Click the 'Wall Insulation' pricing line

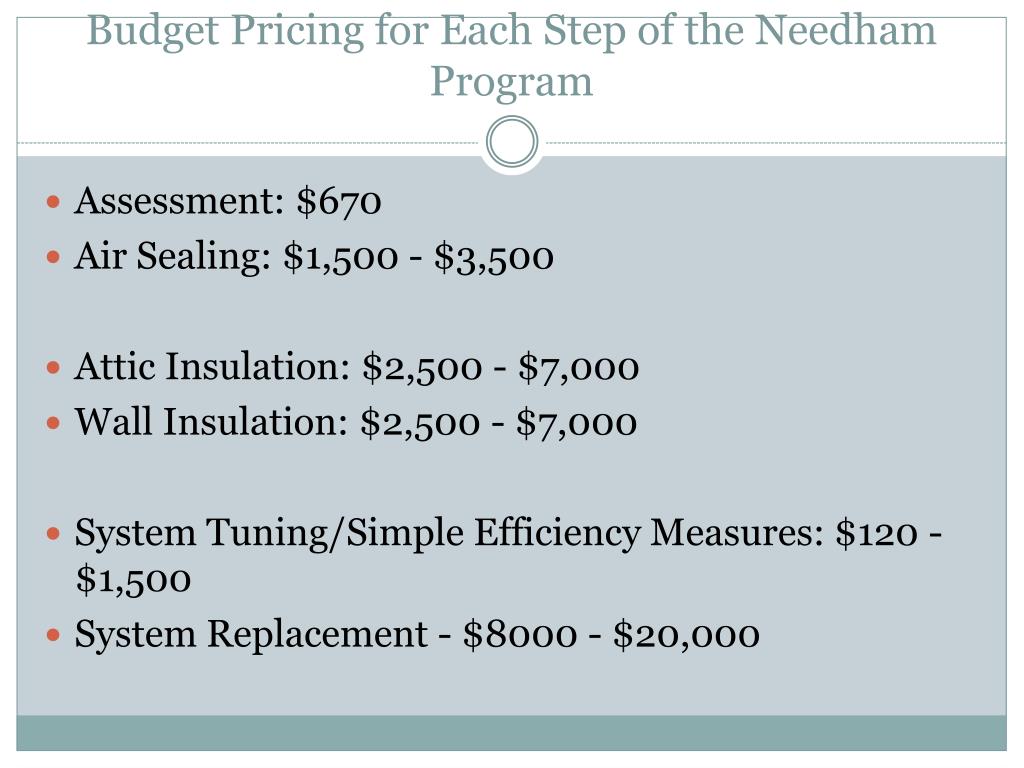click(355, 423)
